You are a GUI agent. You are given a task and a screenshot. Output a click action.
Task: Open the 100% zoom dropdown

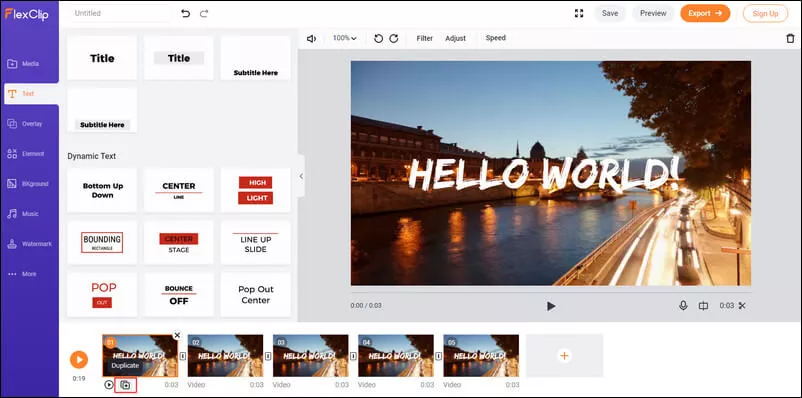(344, 38)
